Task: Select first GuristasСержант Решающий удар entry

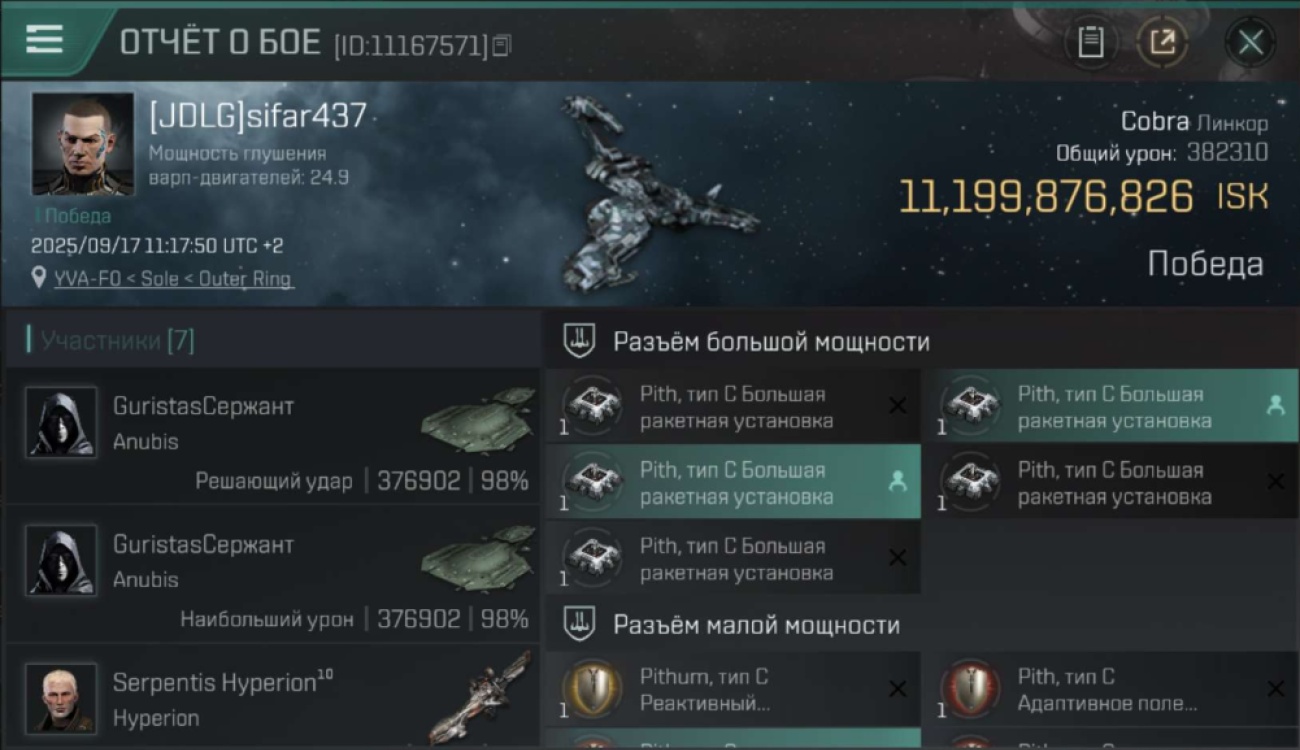Action: tap(273, 436)
